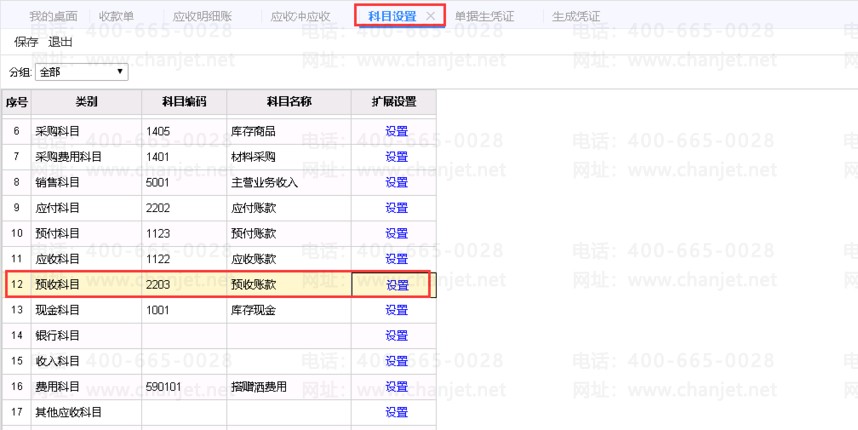
Task: Click account code cell 5001
Action: tap(184, 182)
